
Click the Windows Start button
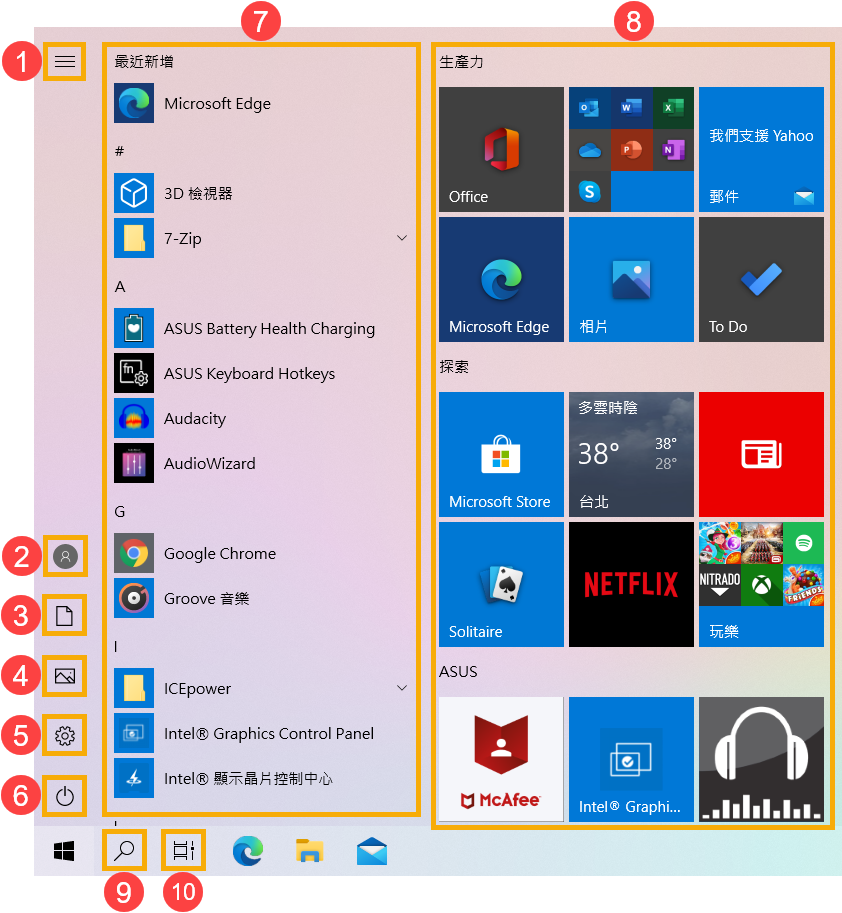[65, 851]
